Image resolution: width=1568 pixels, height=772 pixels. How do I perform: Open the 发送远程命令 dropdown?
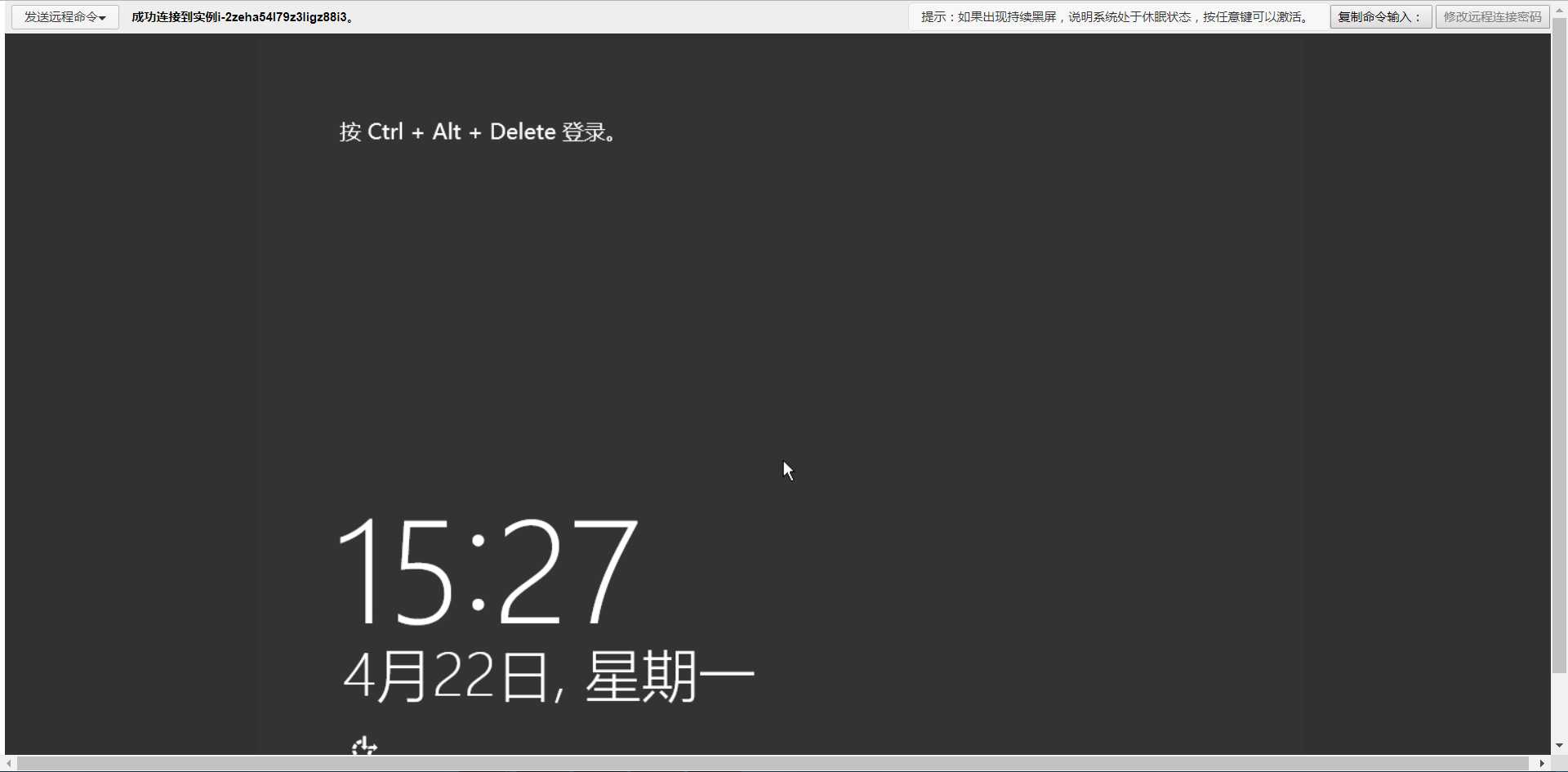tap(65, 17)
